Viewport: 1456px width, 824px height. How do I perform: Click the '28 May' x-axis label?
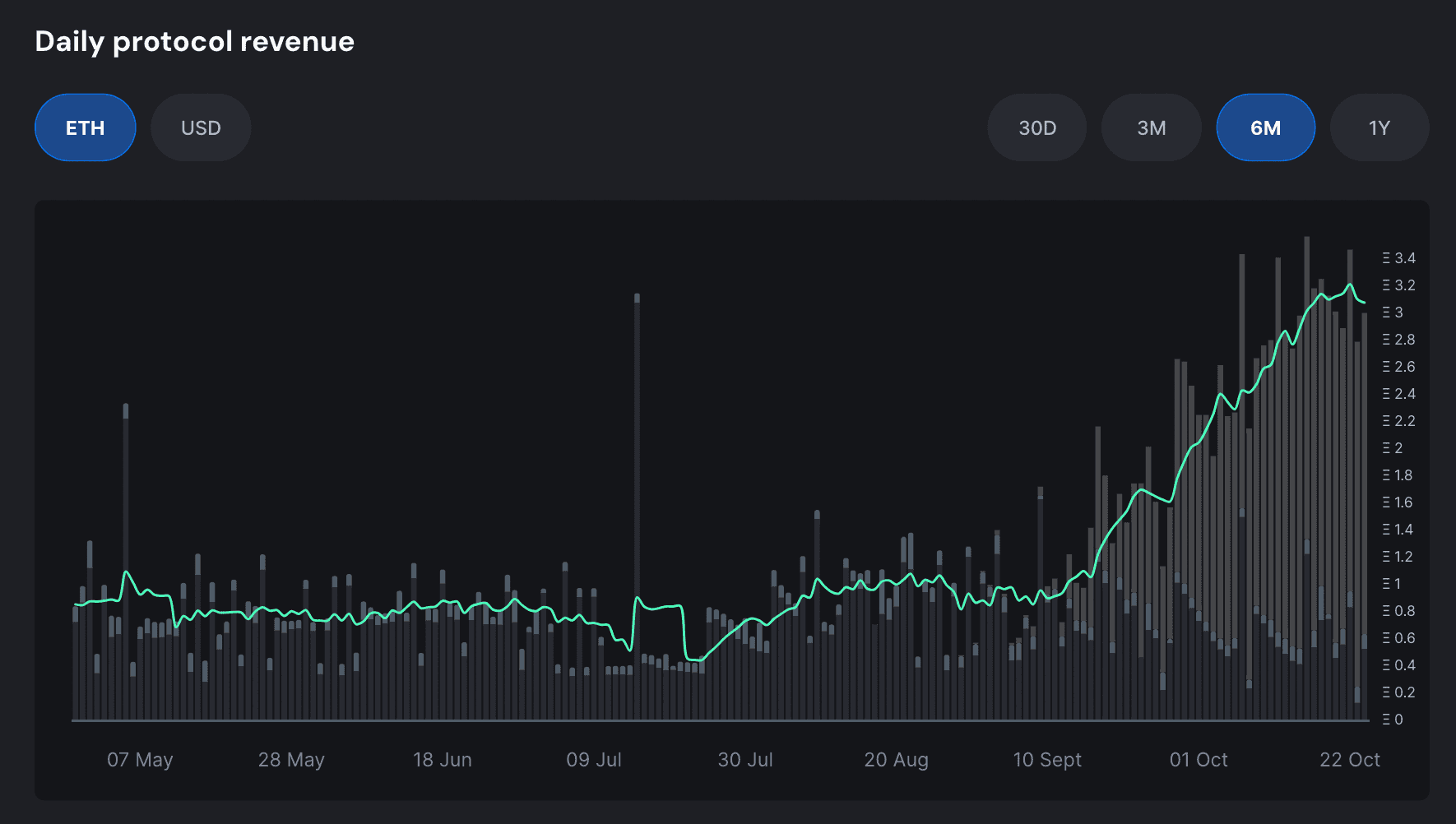click(x=291, y=760)
